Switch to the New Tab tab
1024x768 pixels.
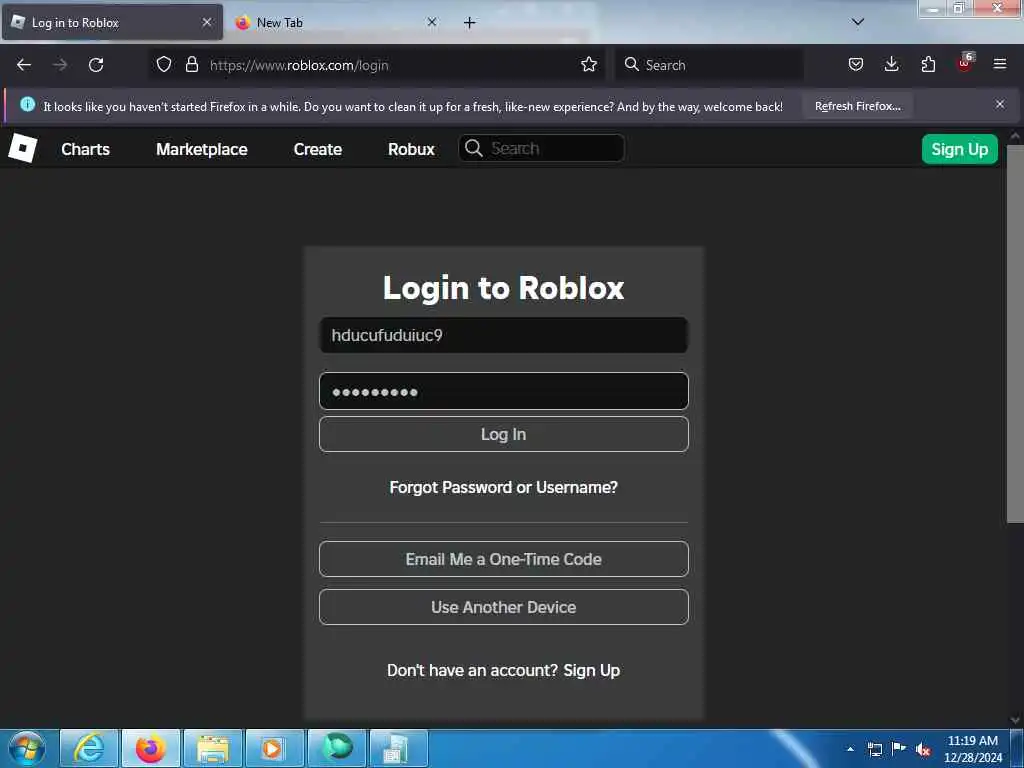coord(336,22)
